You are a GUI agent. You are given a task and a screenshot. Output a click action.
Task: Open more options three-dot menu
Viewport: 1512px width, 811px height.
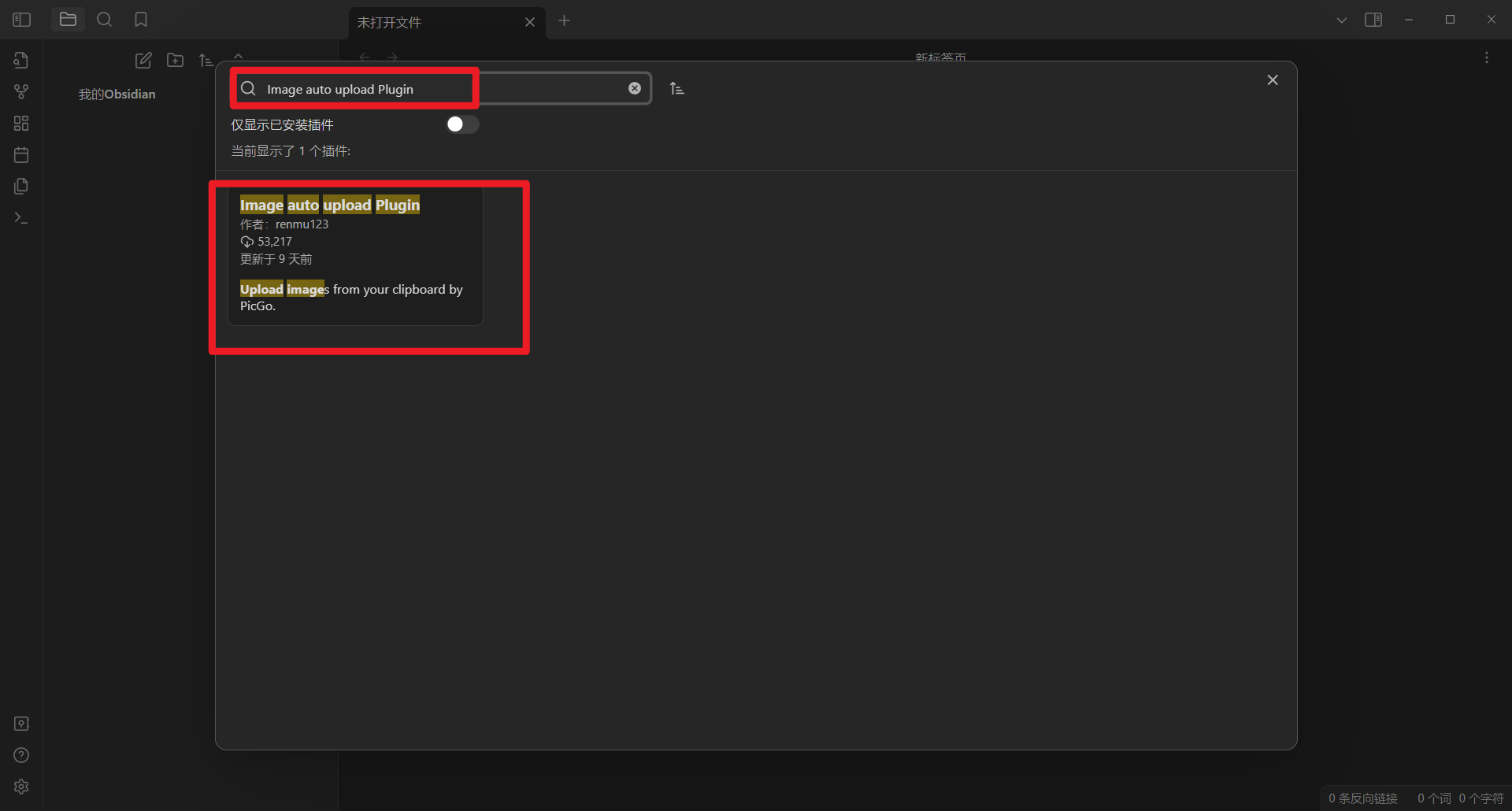pyautogui.click(x=1487, y=57)
